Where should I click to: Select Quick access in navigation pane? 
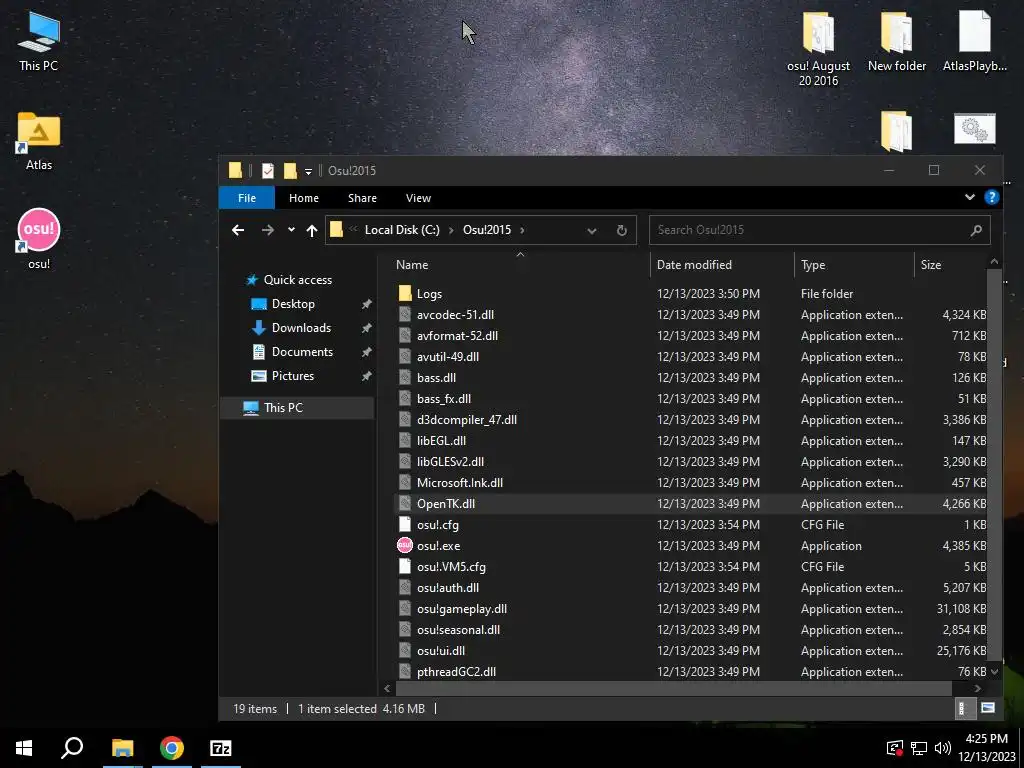(297, 280)
